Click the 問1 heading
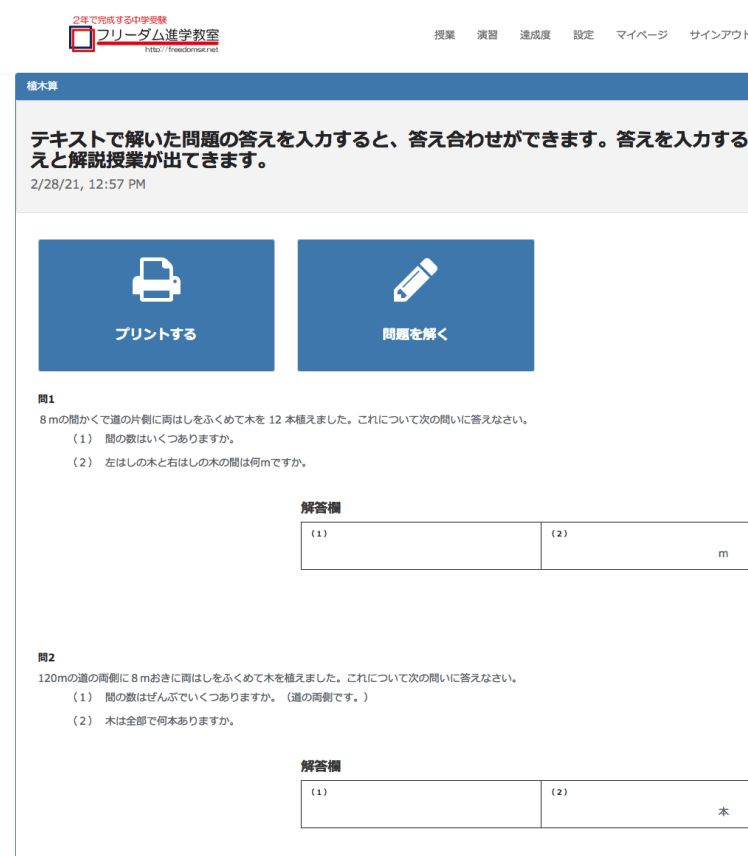Image resolution: width=748 pixels, height=856 pixels. click(x=46, y=399)
